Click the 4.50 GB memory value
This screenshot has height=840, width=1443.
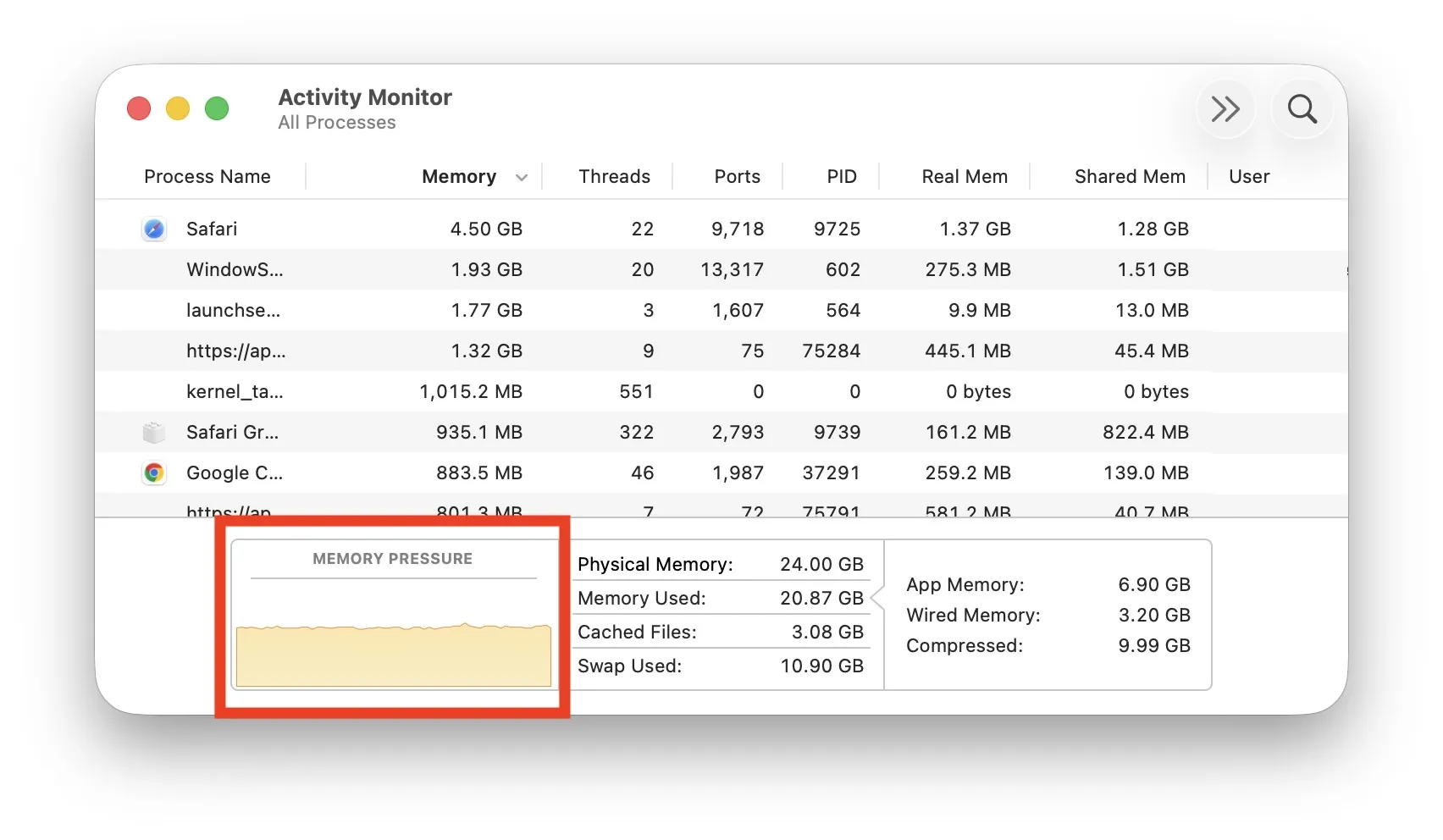pos(486,229)
